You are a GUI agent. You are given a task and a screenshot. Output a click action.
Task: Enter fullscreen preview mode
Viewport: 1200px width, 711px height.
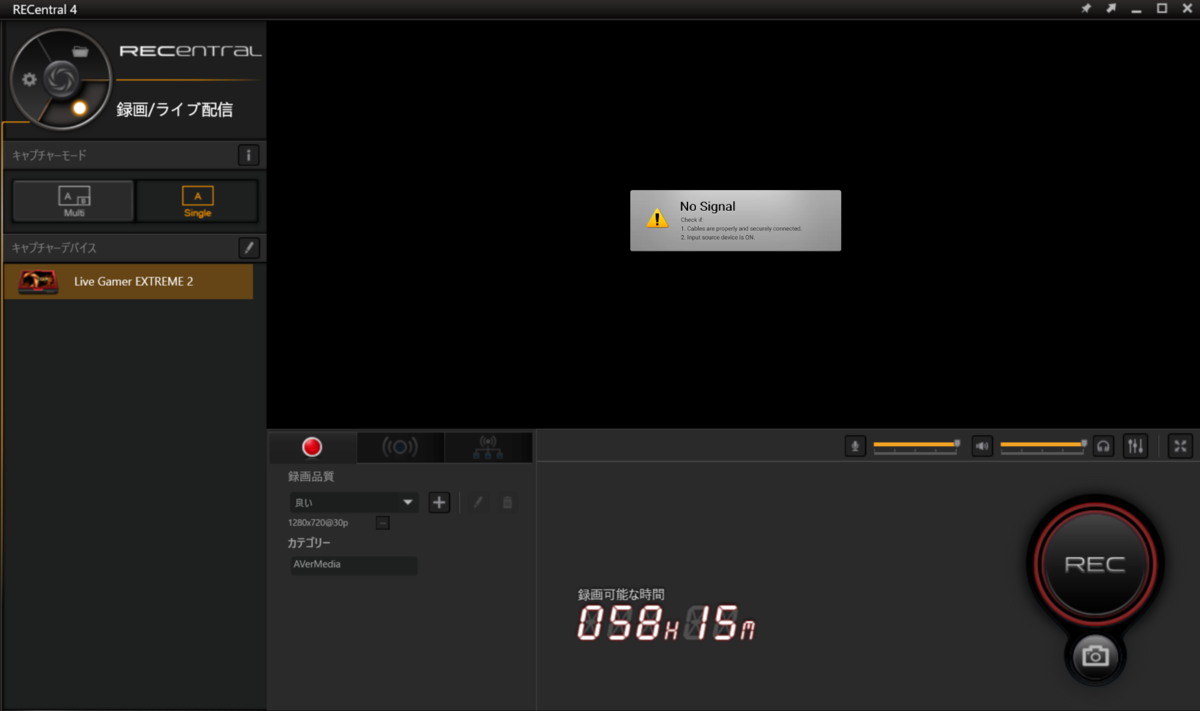tap(1180, 446)
